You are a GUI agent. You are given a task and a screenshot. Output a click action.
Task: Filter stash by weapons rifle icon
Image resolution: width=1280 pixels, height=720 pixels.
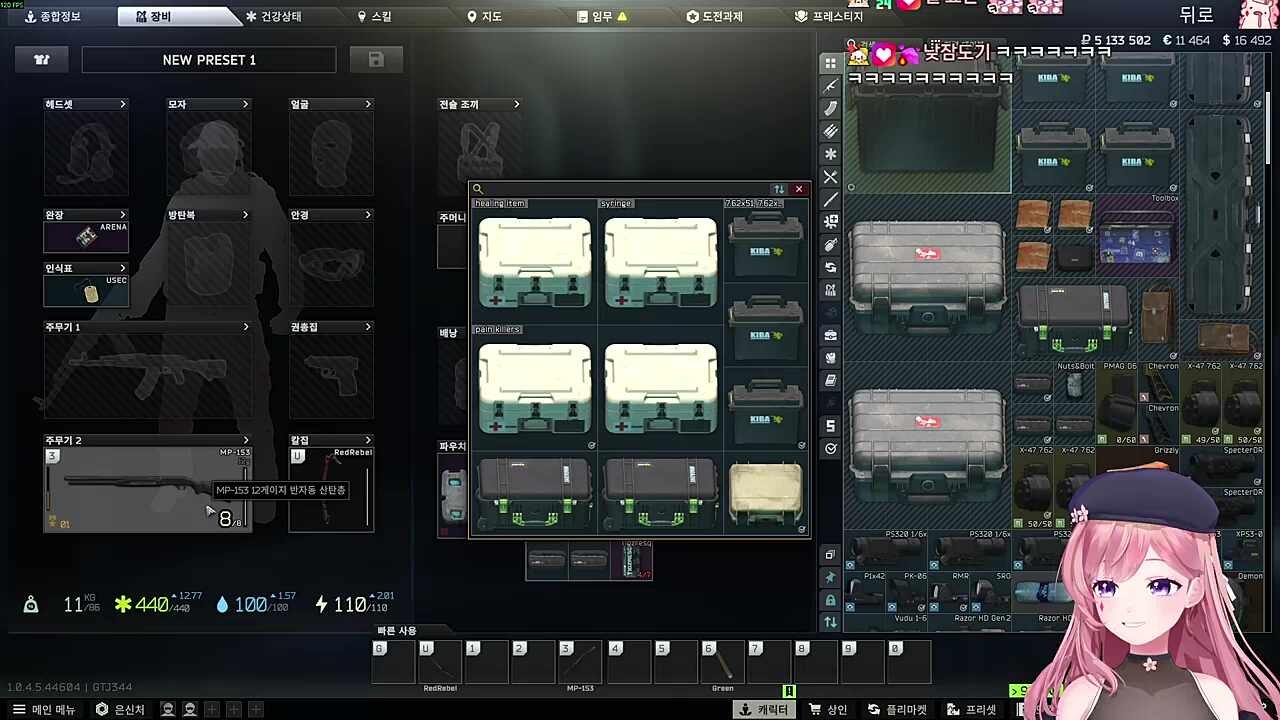tap(830, 86)
